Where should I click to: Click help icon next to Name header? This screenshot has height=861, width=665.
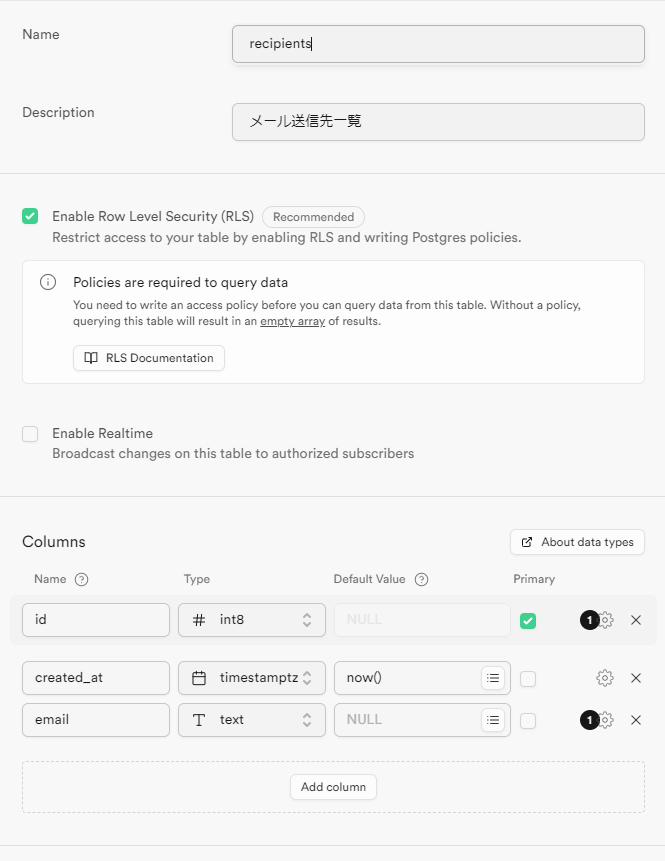[x=82, y=579]
